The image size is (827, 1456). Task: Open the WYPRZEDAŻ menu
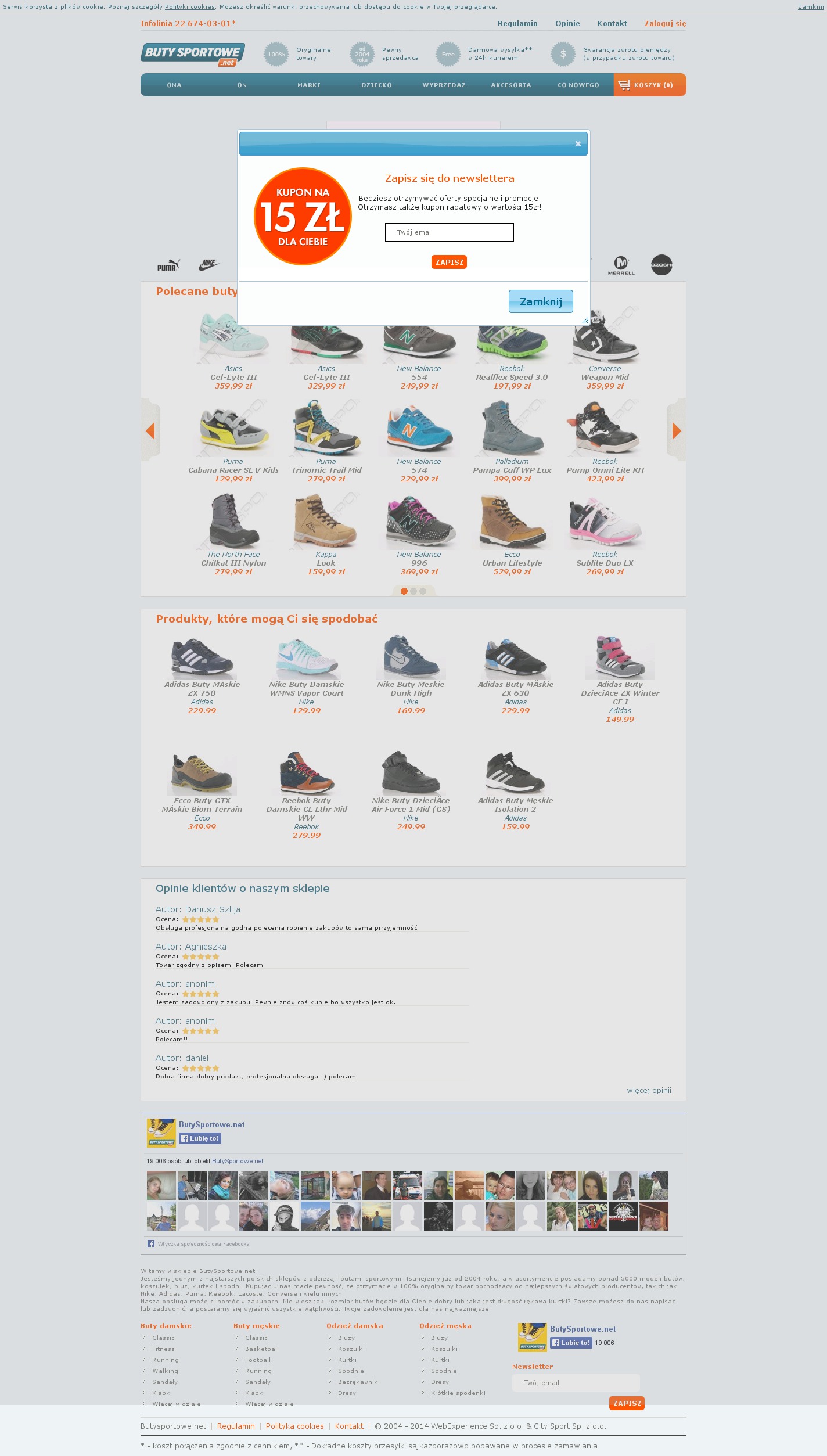pyautogui.click(x=444, y=85)
